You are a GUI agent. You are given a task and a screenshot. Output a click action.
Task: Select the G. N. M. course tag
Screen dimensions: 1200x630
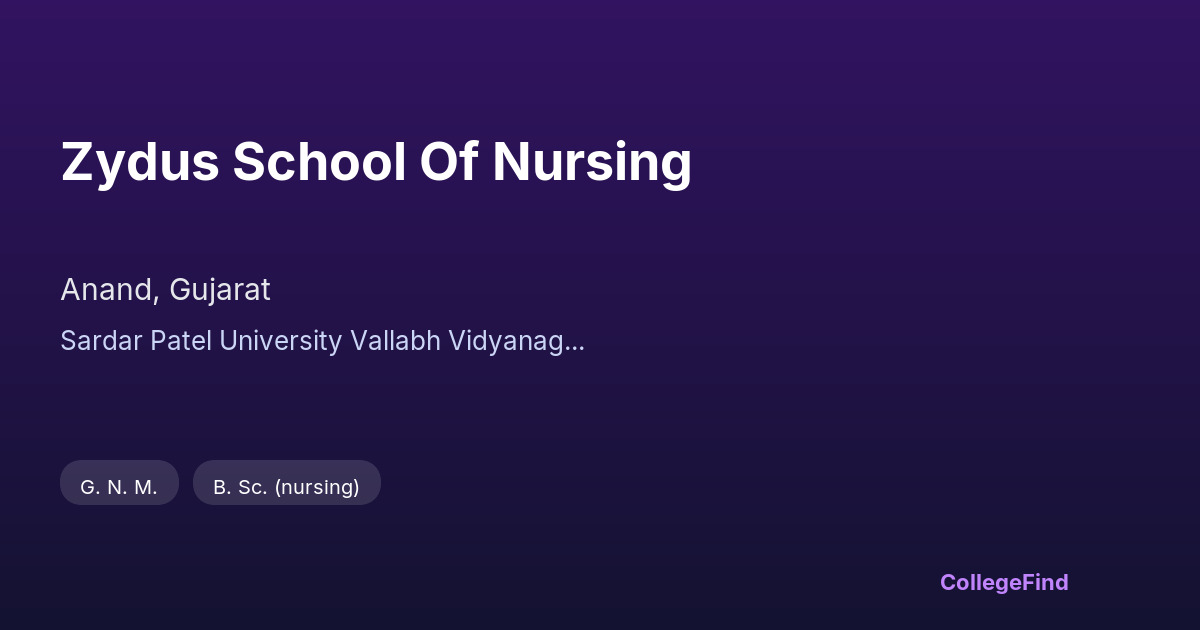(x=119, y=487)
